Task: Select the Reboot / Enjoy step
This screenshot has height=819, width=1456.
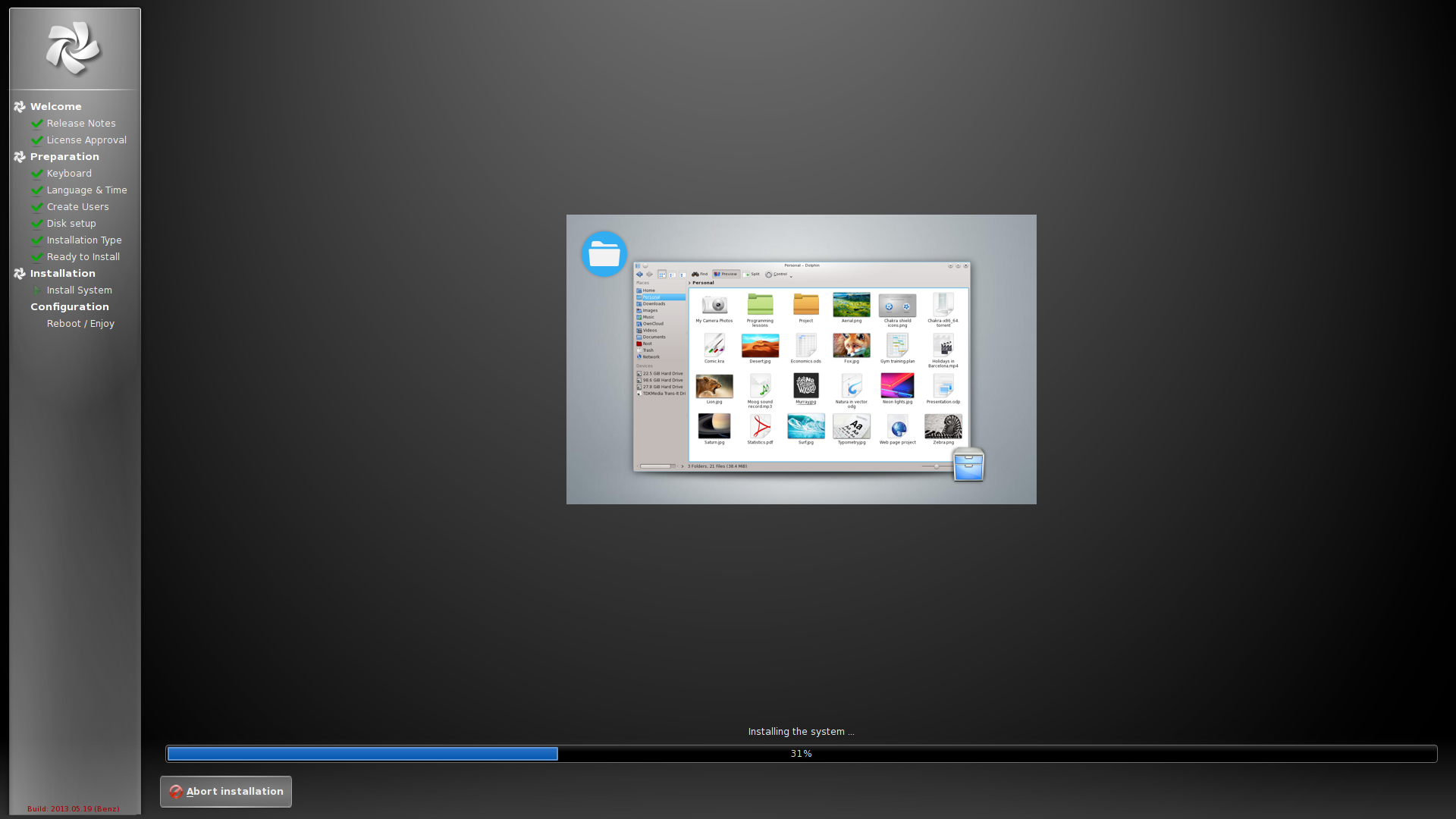Action: coord(80,324)
